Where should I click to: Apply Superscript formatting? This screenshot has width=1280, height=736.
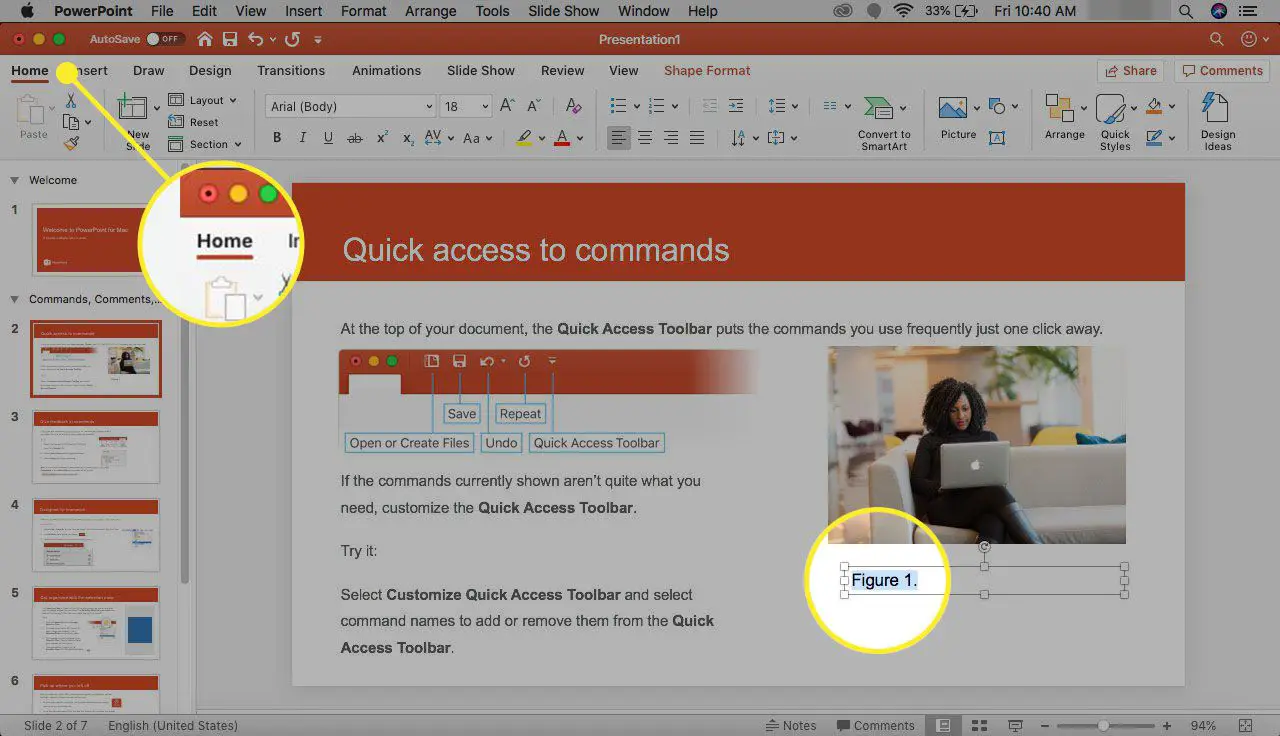(382, 138)
